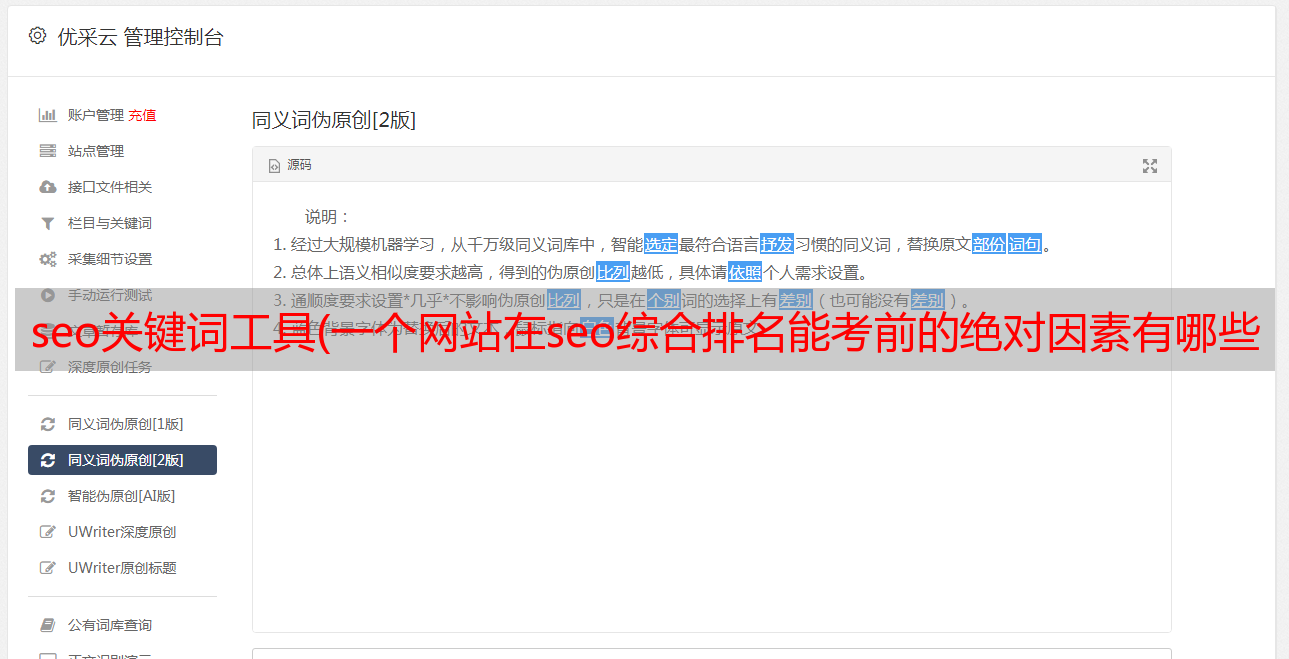Open UWriter深度原创 in sidebar
1289x659 pixels.
122,532
